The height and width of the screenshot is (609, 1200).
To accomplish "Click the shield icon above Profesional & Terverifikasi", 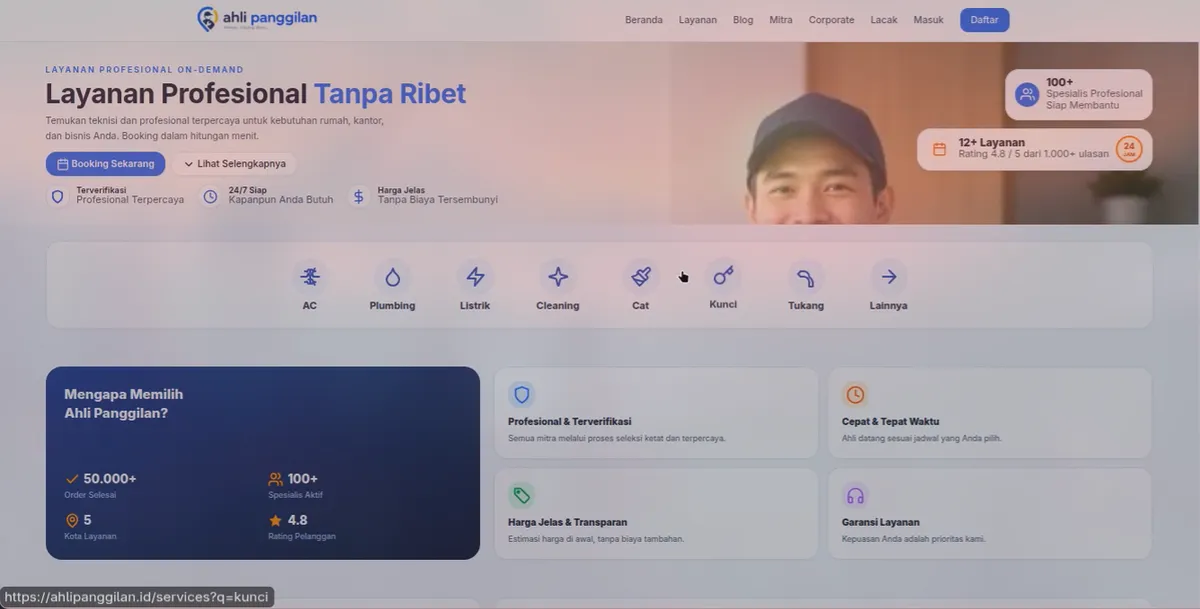I will (521, 394).
